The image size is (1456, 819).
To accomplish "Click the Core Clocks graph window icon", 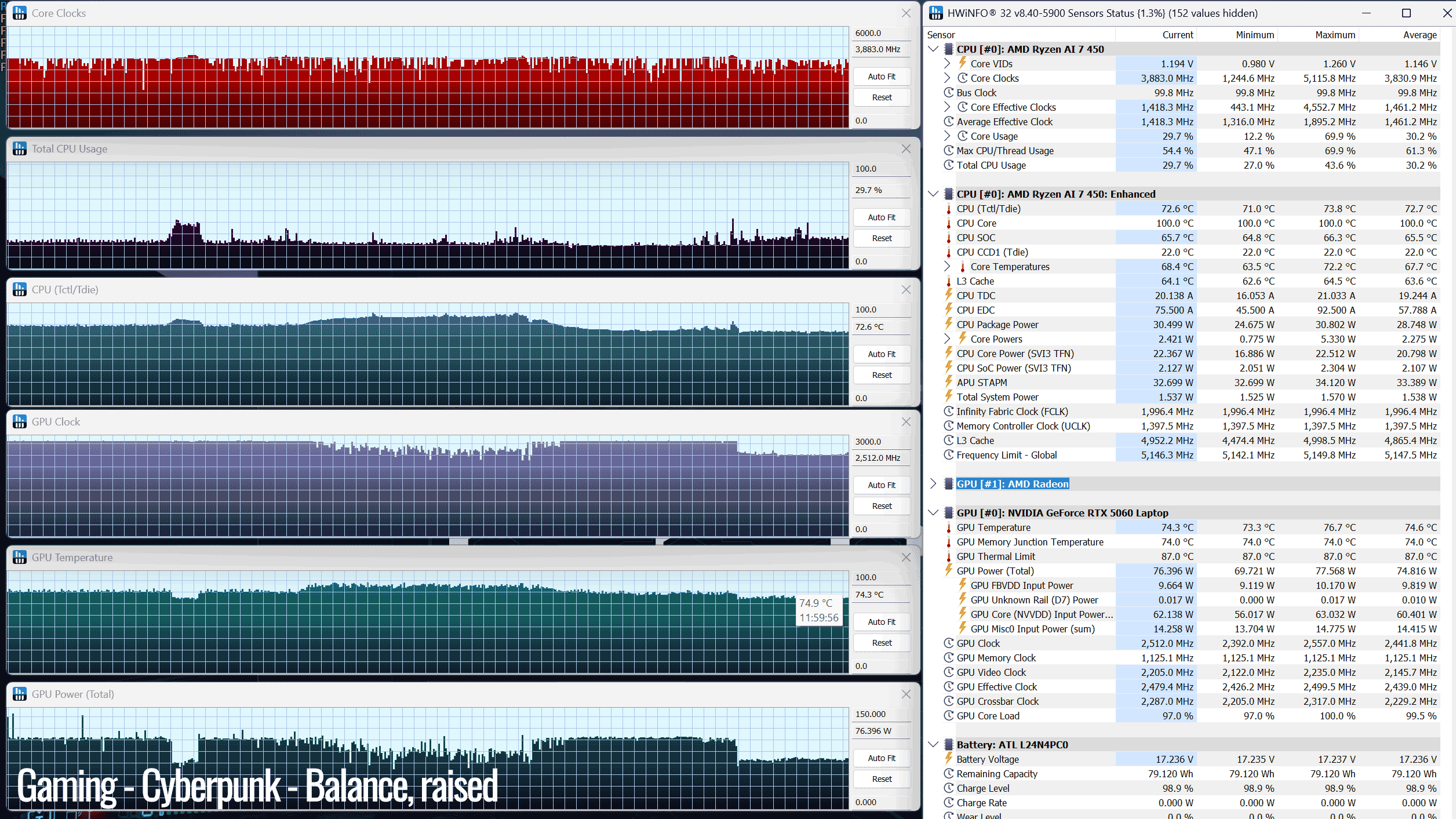I will coord(20,13).
